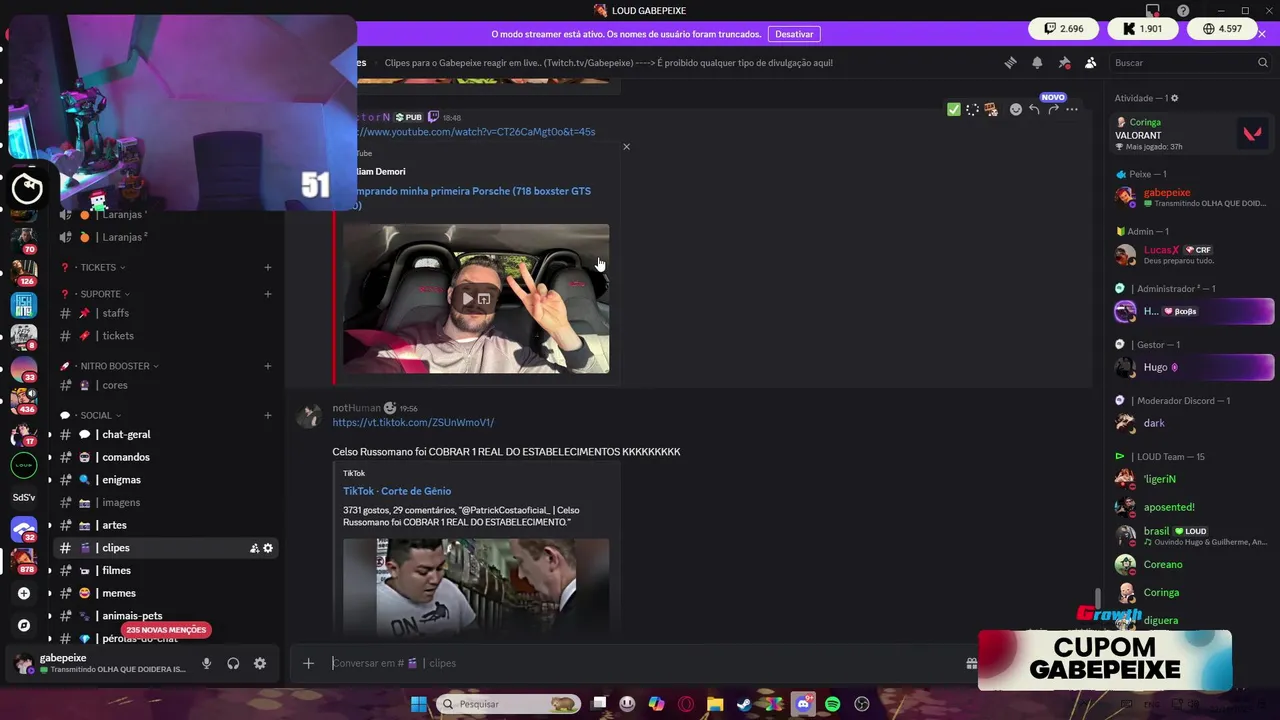Open gabepeixe in member list
This screenshot has width=1280, height=720.
tap(1192, 197)
